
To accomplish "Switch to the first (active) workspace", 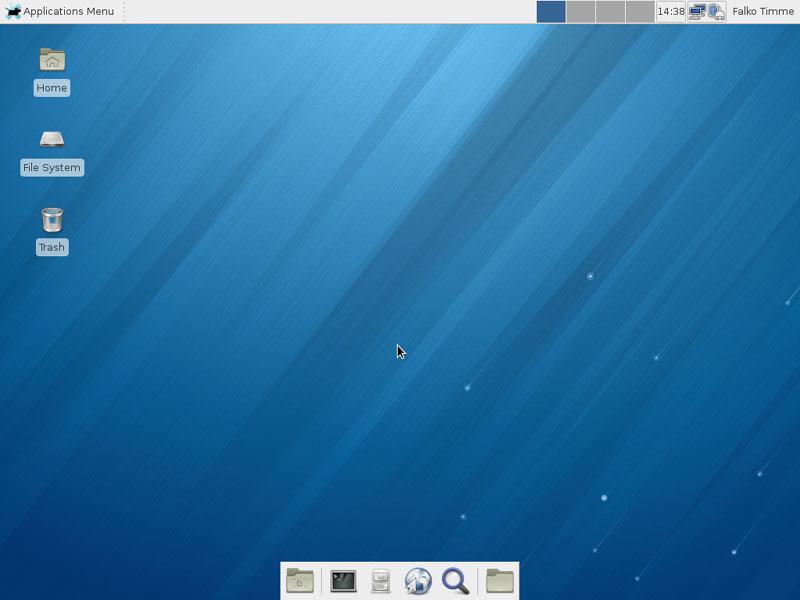I will [551, 11].
